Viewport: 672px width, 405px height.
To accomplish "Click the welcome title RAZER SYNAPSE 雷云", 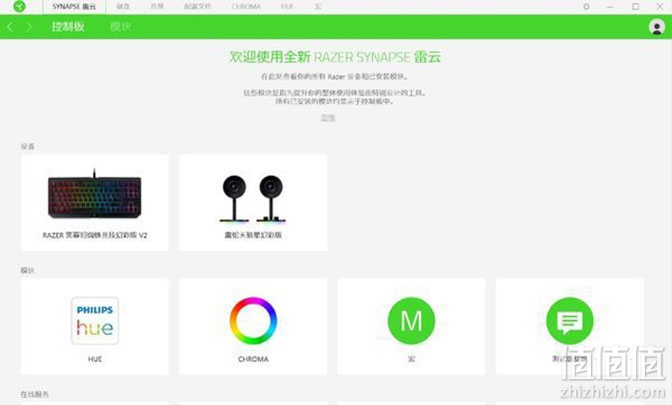I will pos(335,57).
